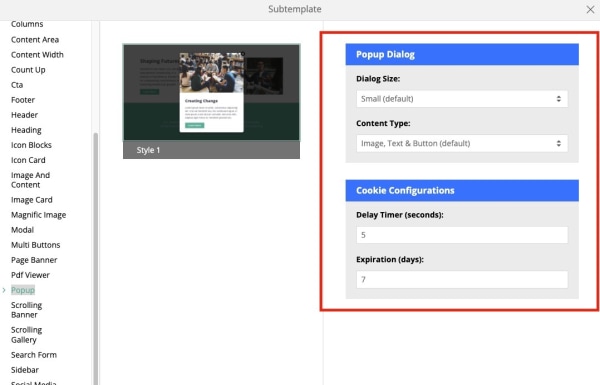The width and height of the screenshot is (600, 385).
Task: Click the Delay Timer seconds field
Action: pos(462,235)
